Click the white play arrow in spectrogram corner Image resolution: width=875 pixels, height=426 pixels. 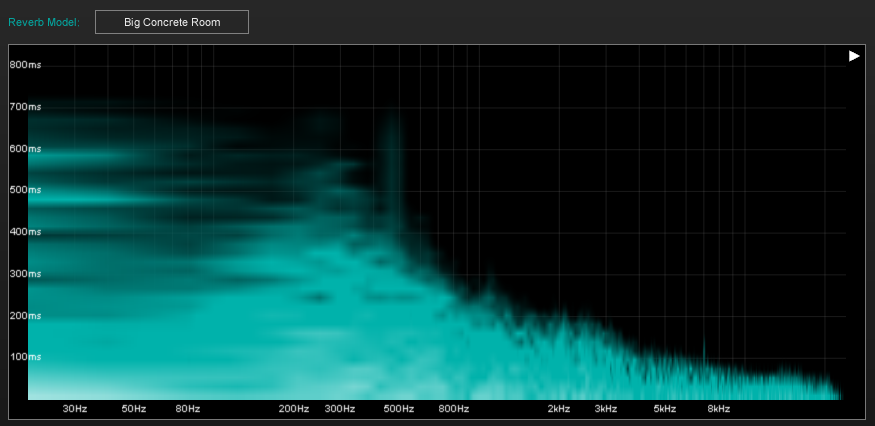[854, 56]
